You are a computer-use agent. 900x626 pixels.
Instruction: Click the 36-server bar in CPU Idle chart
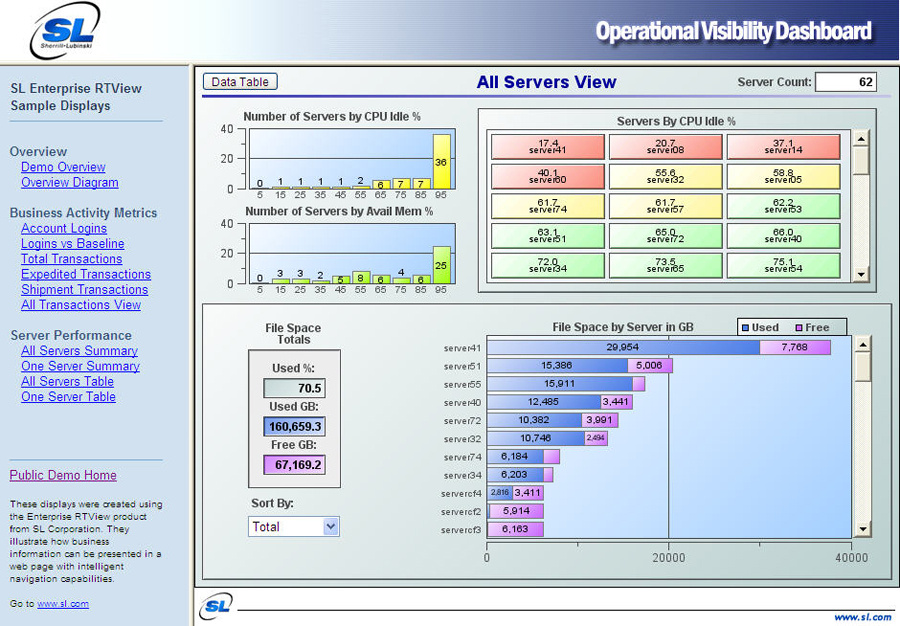point(441,162)
